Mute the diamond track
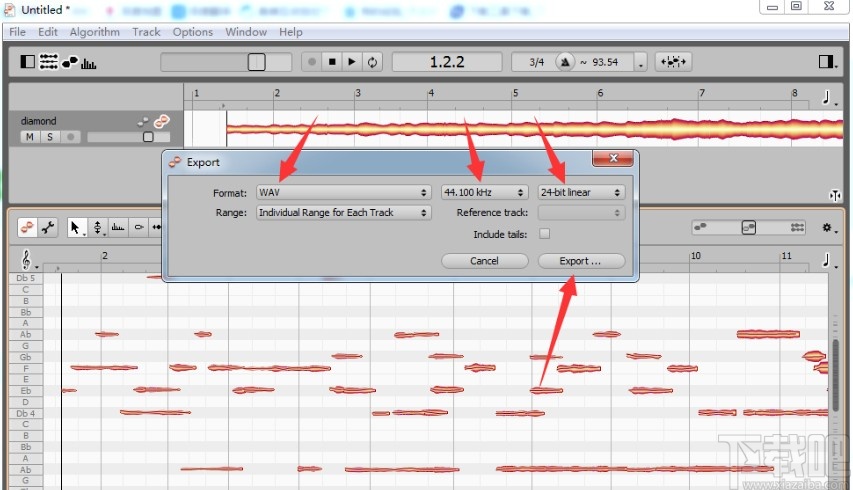Viewport: 853px width, 490px height. (29, 137)
